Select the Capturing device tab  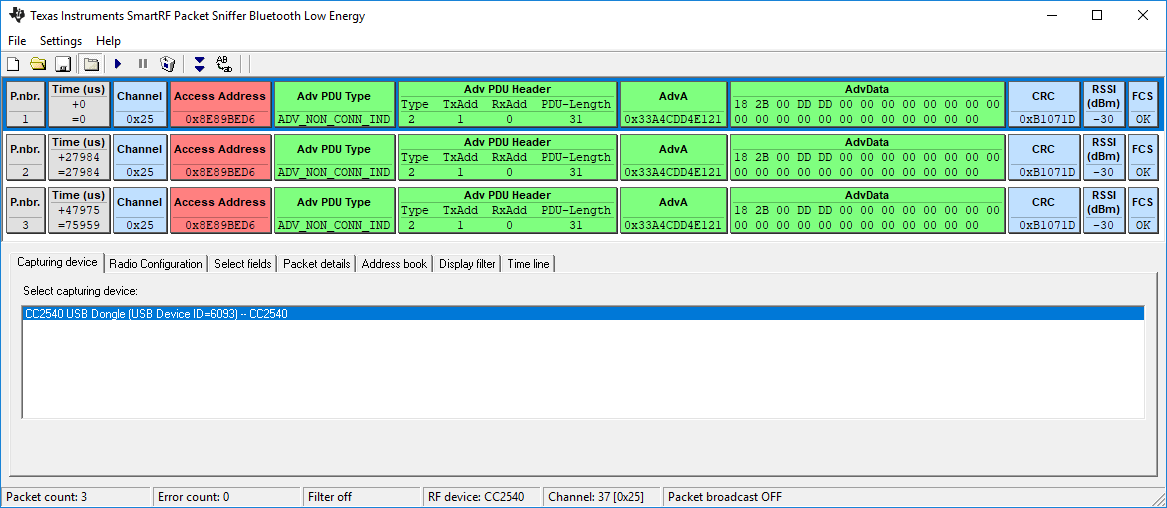point(57,263)
